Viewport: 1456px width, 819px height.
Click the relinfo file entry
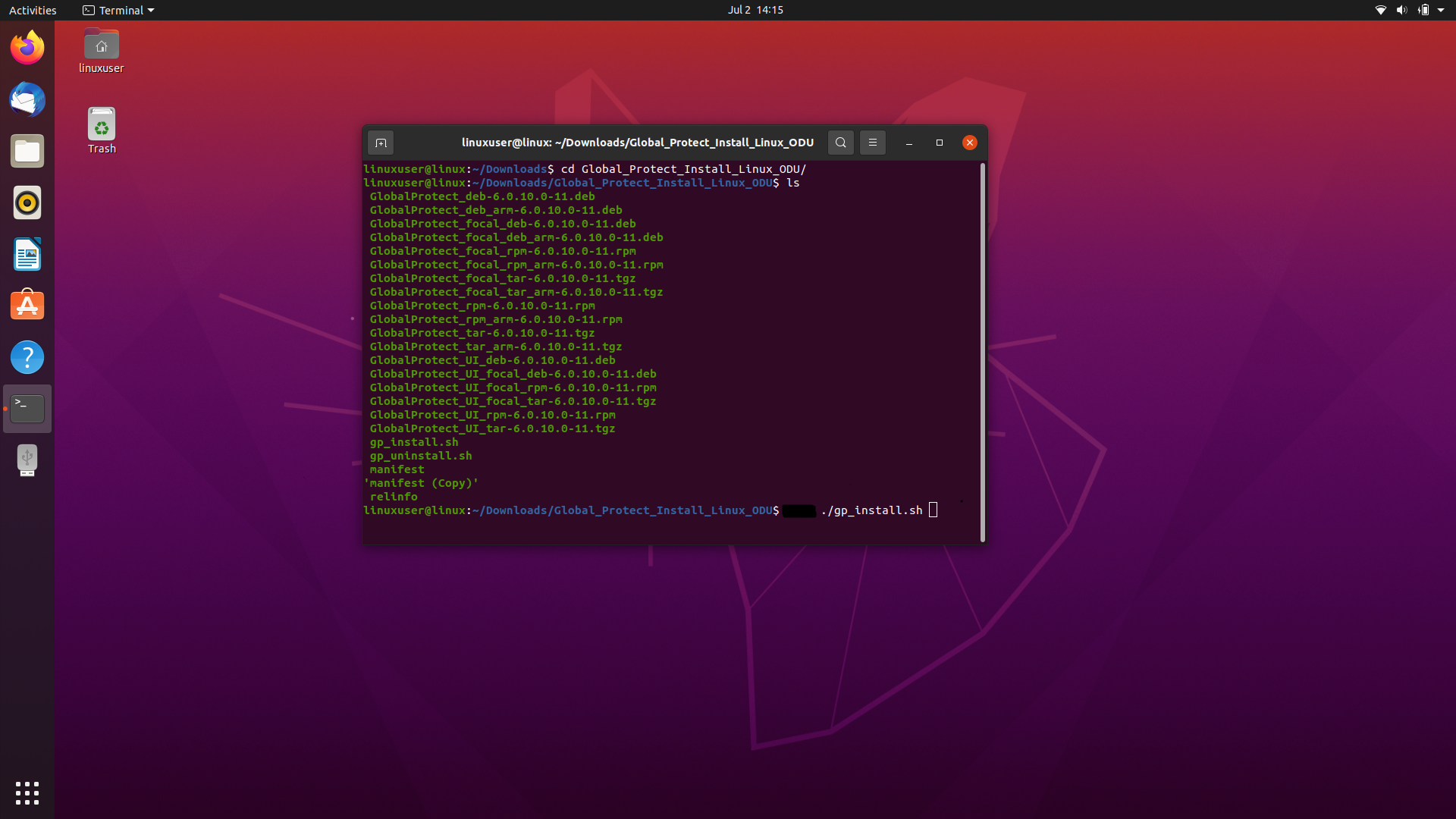pyautogui.click(x=394, y=497)
